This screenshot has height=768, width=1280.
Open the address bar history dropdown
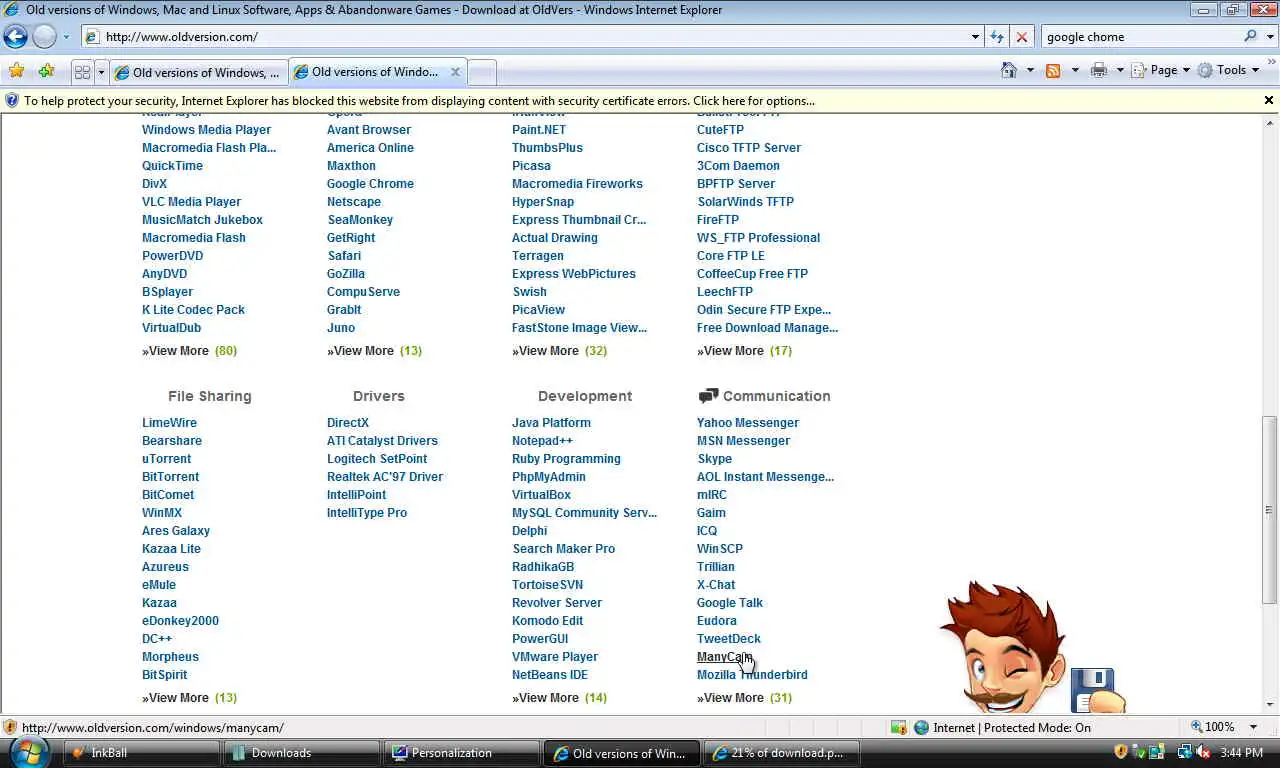click(x=975, y=37)
